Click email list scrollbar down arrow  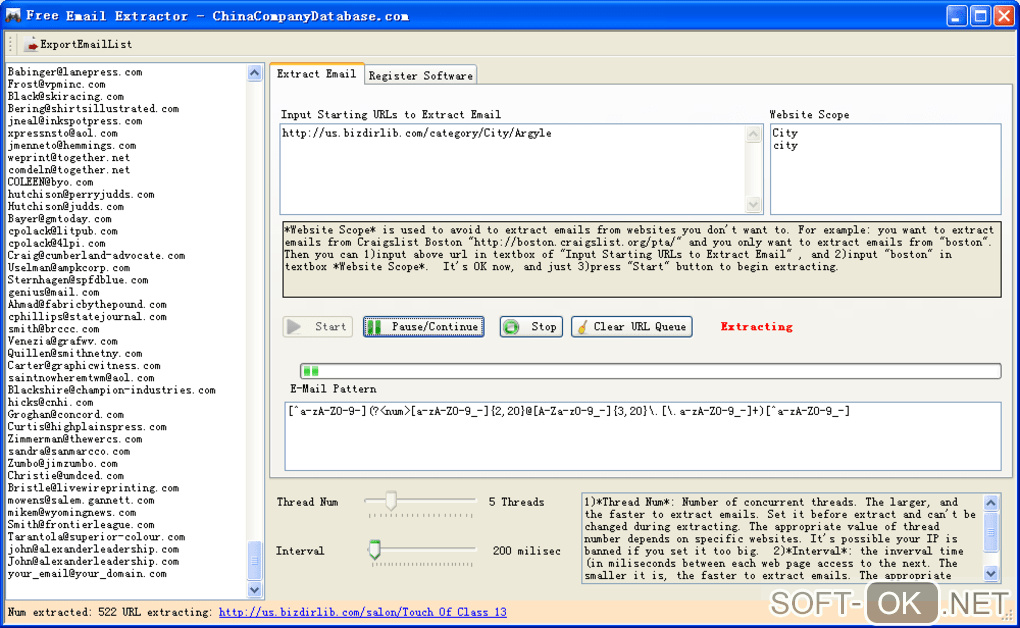[x=254, y=590]
